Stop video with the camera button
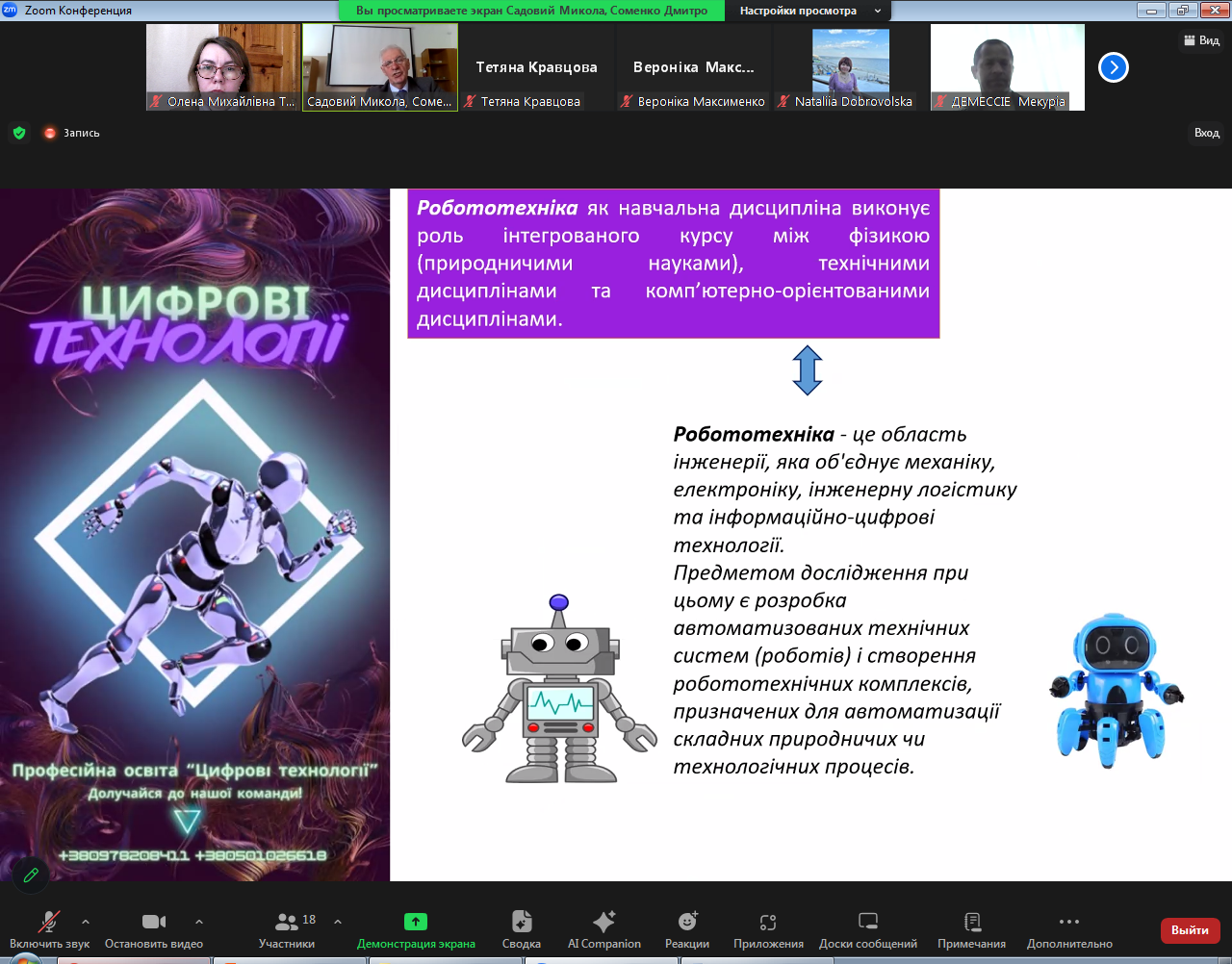This screenshot has width=1232, height=964. pos(153,922)
